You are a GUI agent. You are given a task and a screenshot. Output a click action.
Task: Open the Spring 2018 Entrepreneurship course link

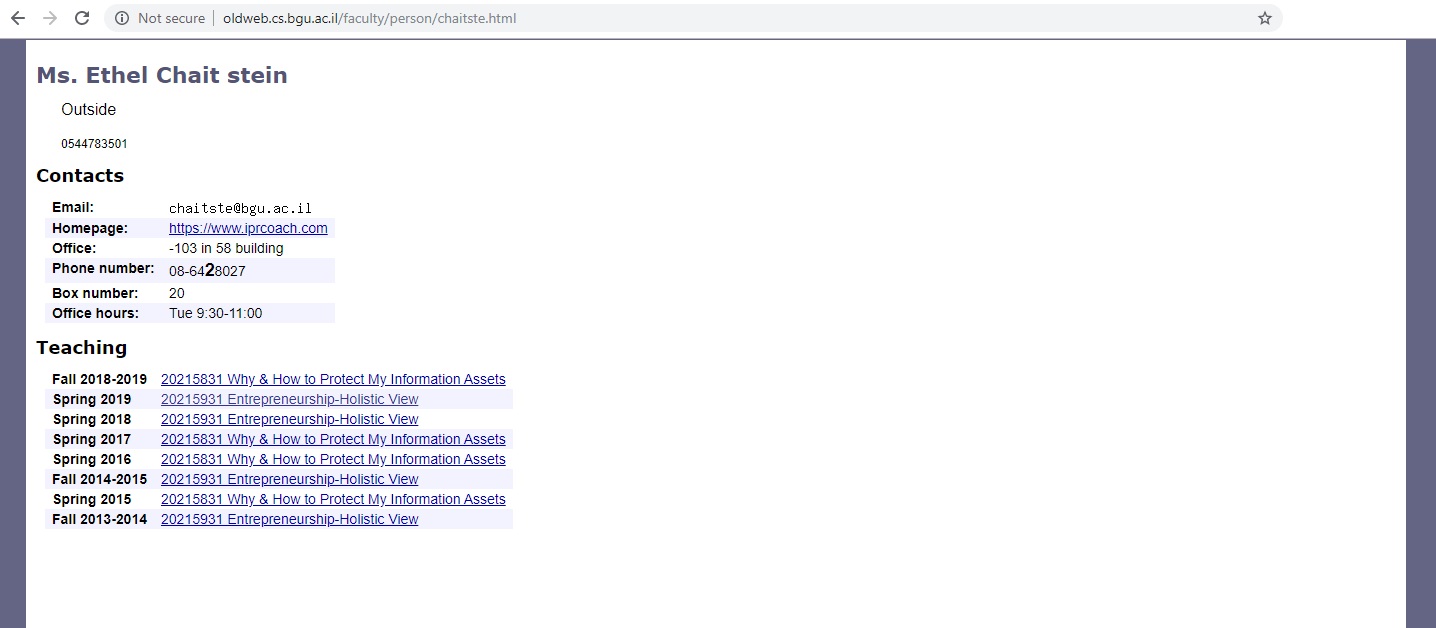[289, 419]
